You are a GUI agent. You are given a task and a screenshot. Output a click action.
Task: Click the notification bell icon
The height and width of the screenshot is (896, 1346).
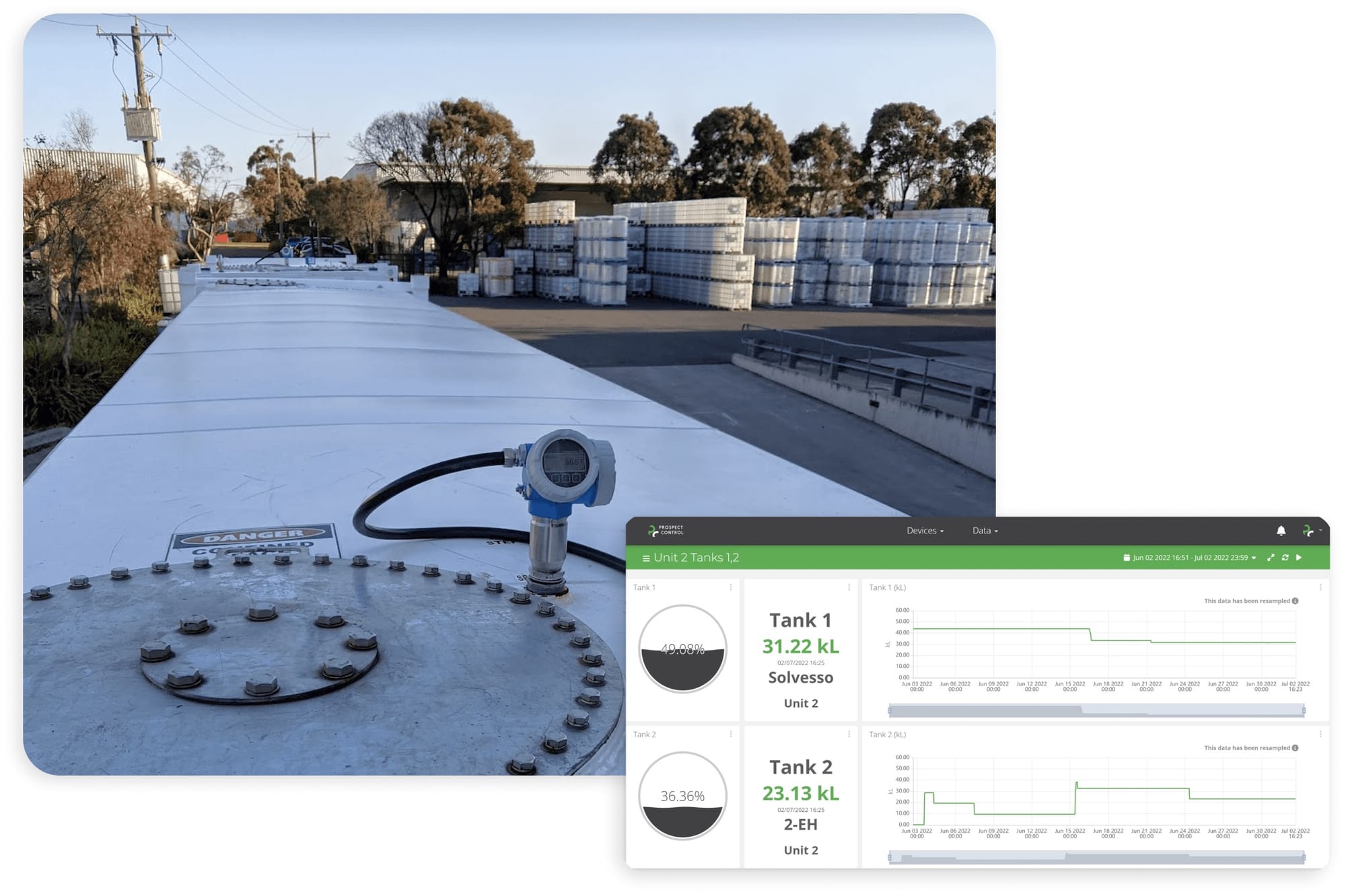(x=1284, y=531)
